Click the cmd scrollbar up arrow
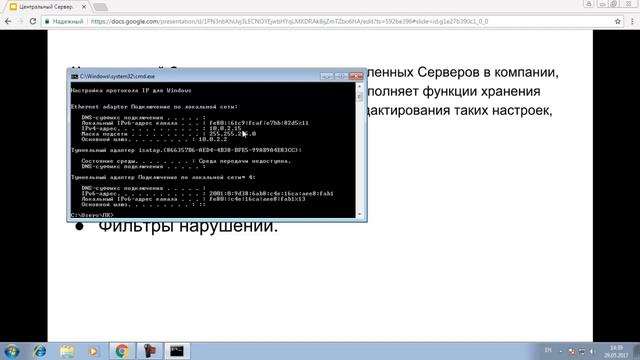The height and width of the screenshot is (360, 640). pos(360,86)
